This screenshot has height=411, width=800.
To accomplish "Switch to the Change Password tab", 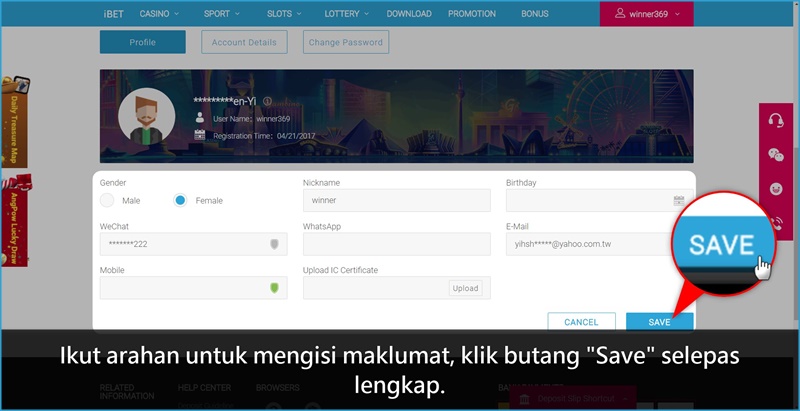I will click(x=345, y=42).
